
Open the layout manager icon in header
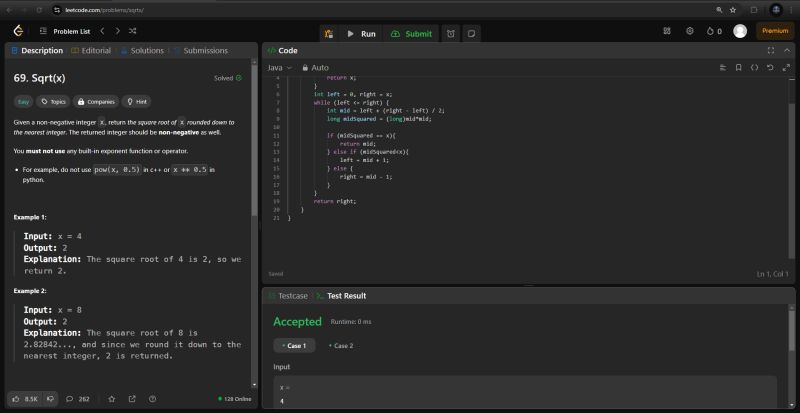click(x=667, y=31)
